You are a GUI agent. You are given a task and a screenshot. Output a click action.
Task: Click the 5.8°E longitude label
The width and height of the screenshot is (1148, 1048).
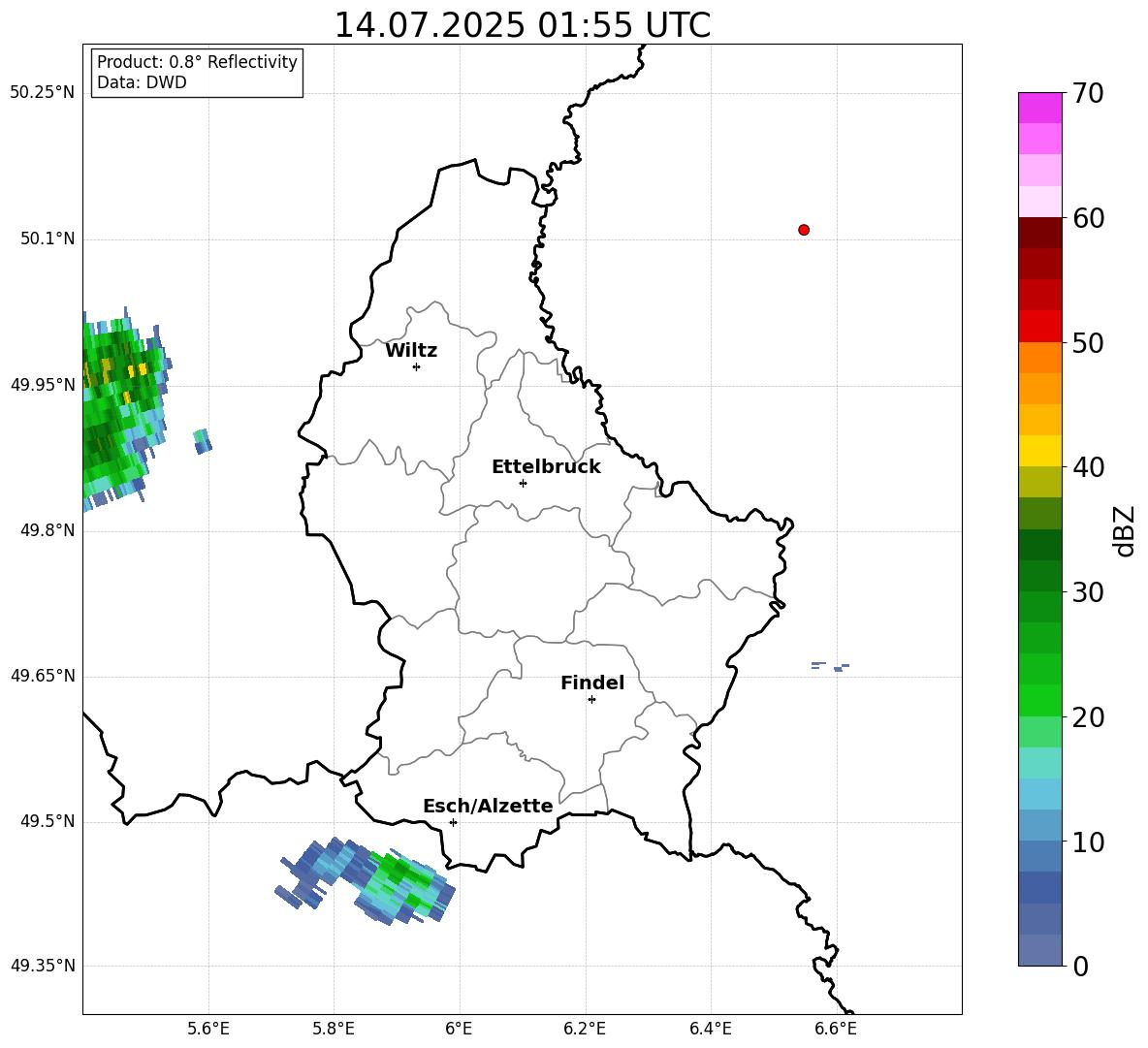[334, 1029]
